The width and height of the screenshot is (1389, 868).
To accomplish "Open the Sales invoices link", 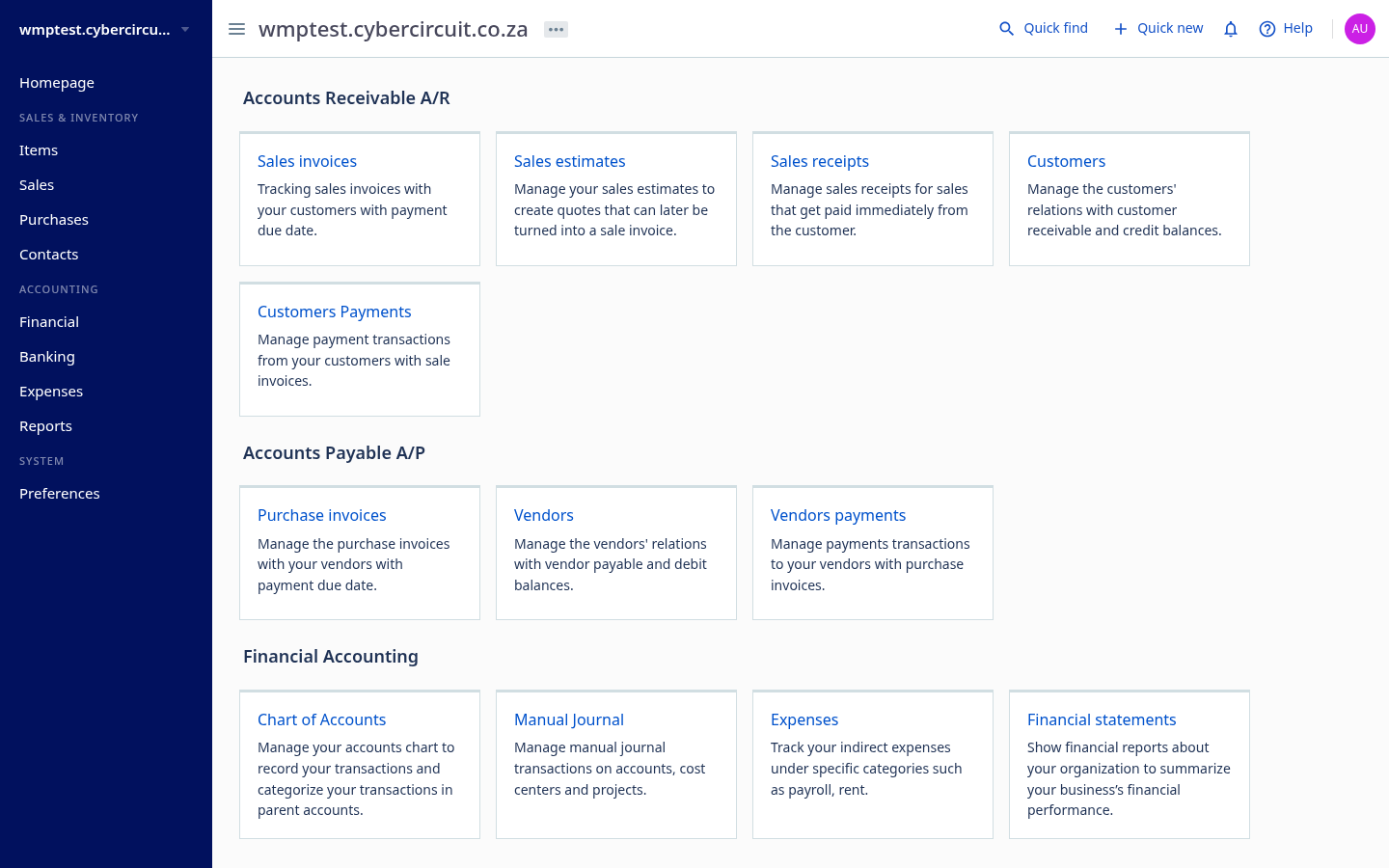I will coord(307,161).
